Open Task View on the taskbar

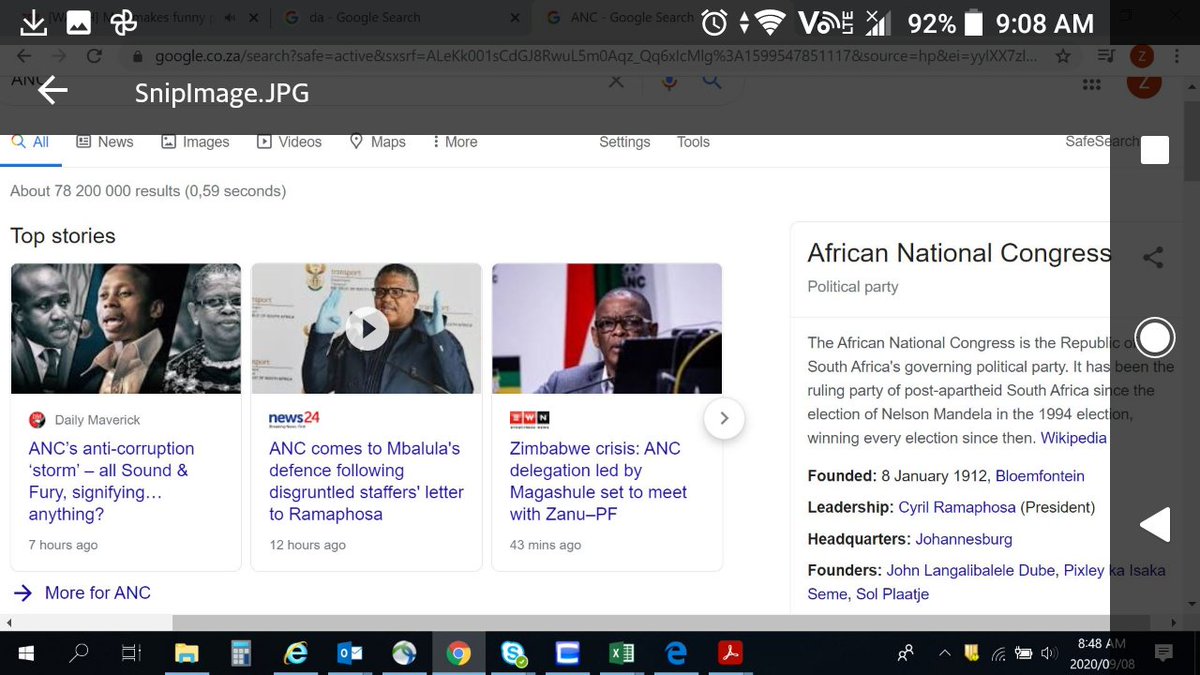coord(131,654)
